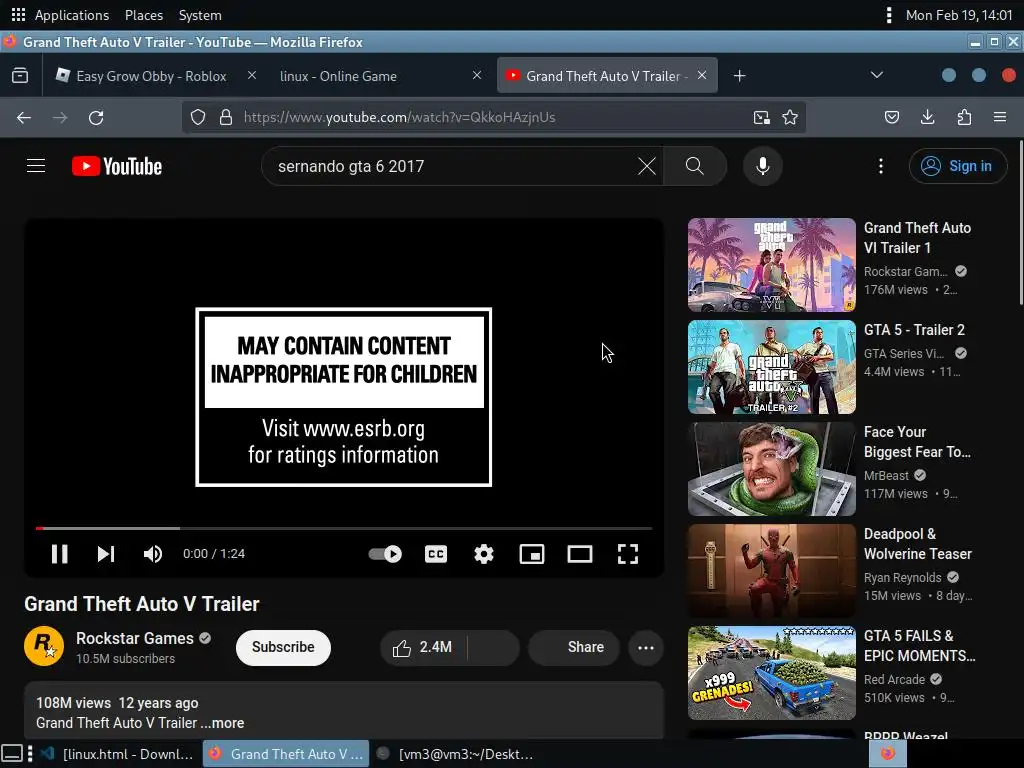
Task: Like the video with 2.4M likes
Action: pos(423,647)
